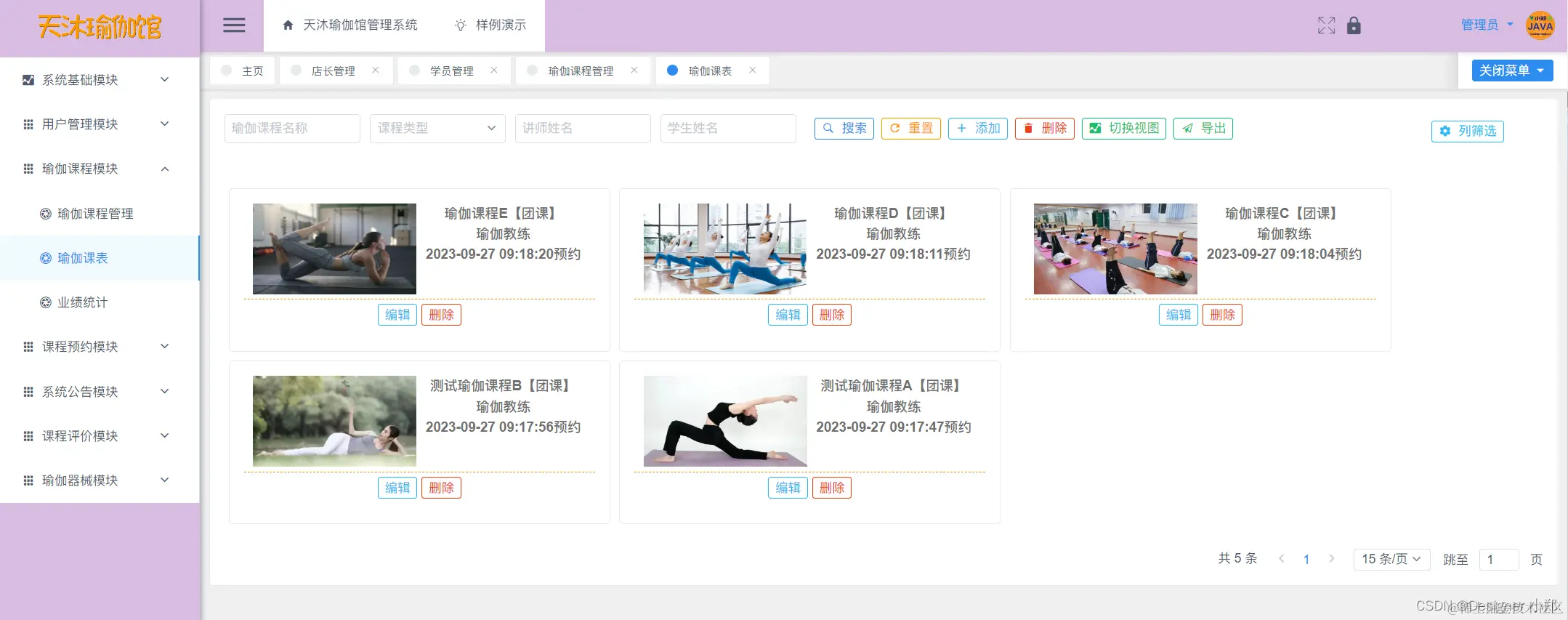Click the home icon beside 天沐瑜伽馆管理系统
This screenshot has width=1568, height=620.
pyautogui.click(x=288, y=25)
